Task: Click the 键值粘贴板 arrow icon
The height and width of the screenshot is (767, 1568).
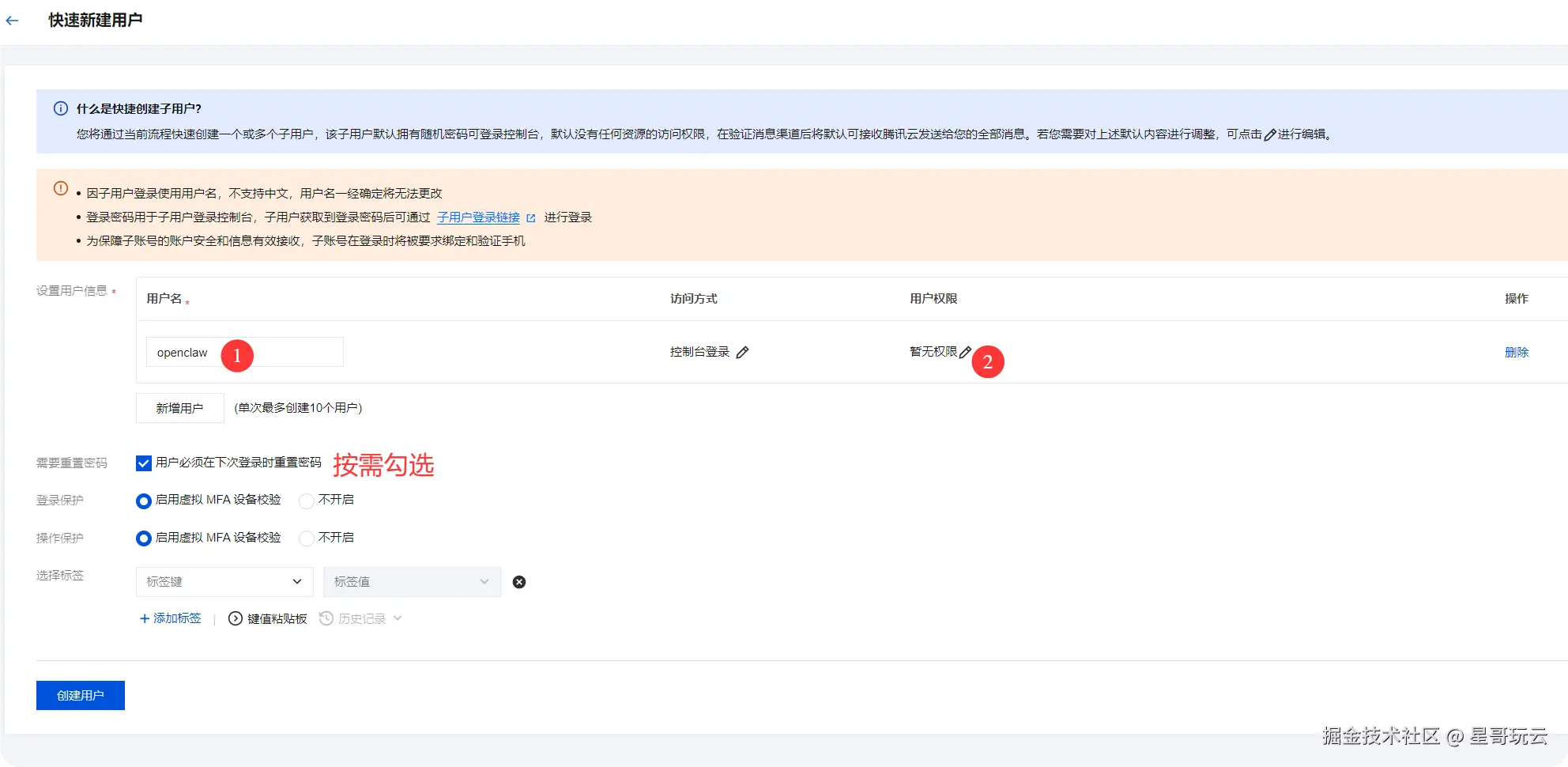Action: [236, 618]
